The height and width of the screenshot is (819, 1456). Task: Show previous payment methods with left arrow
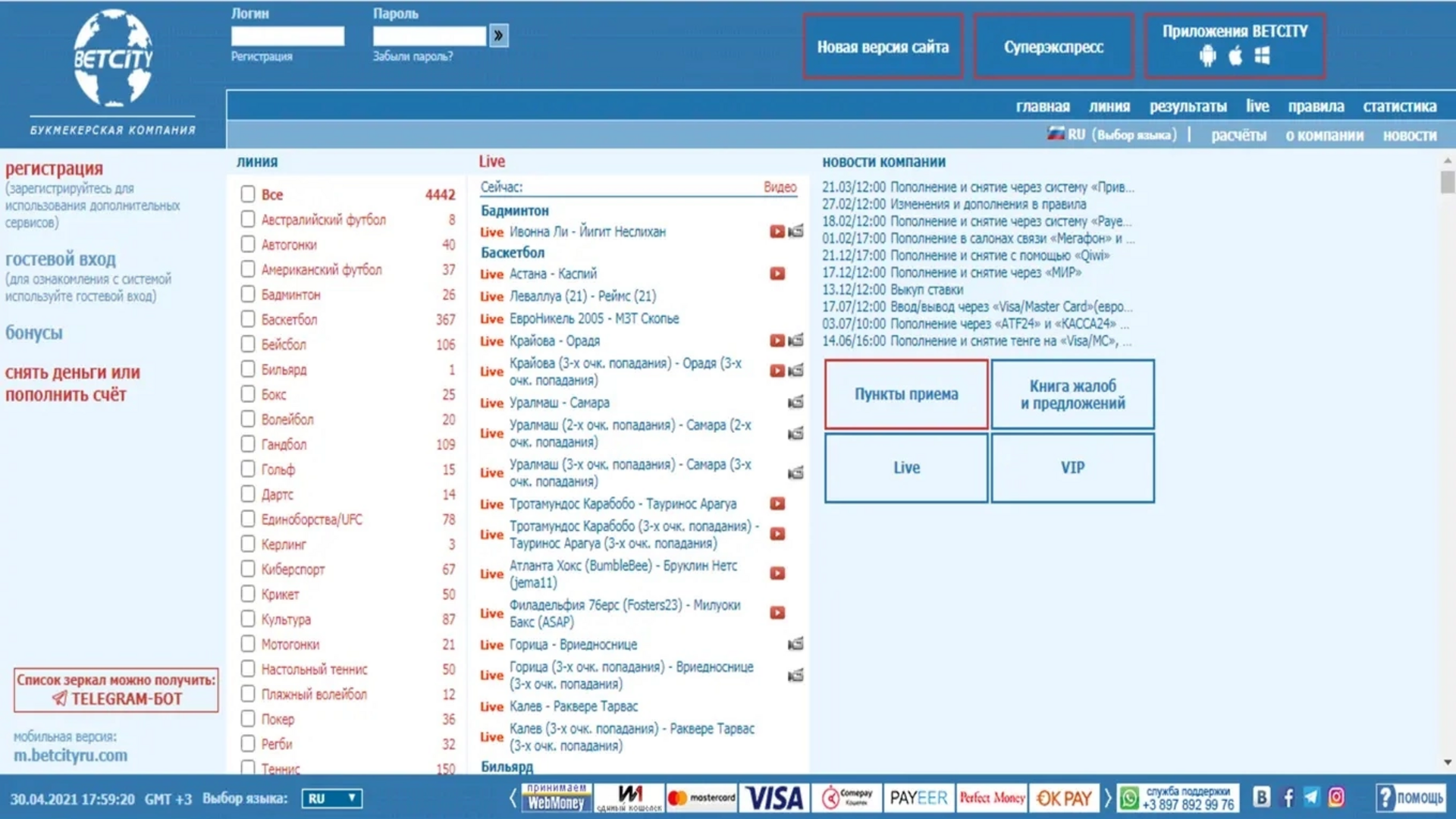(x=513, y=798)
